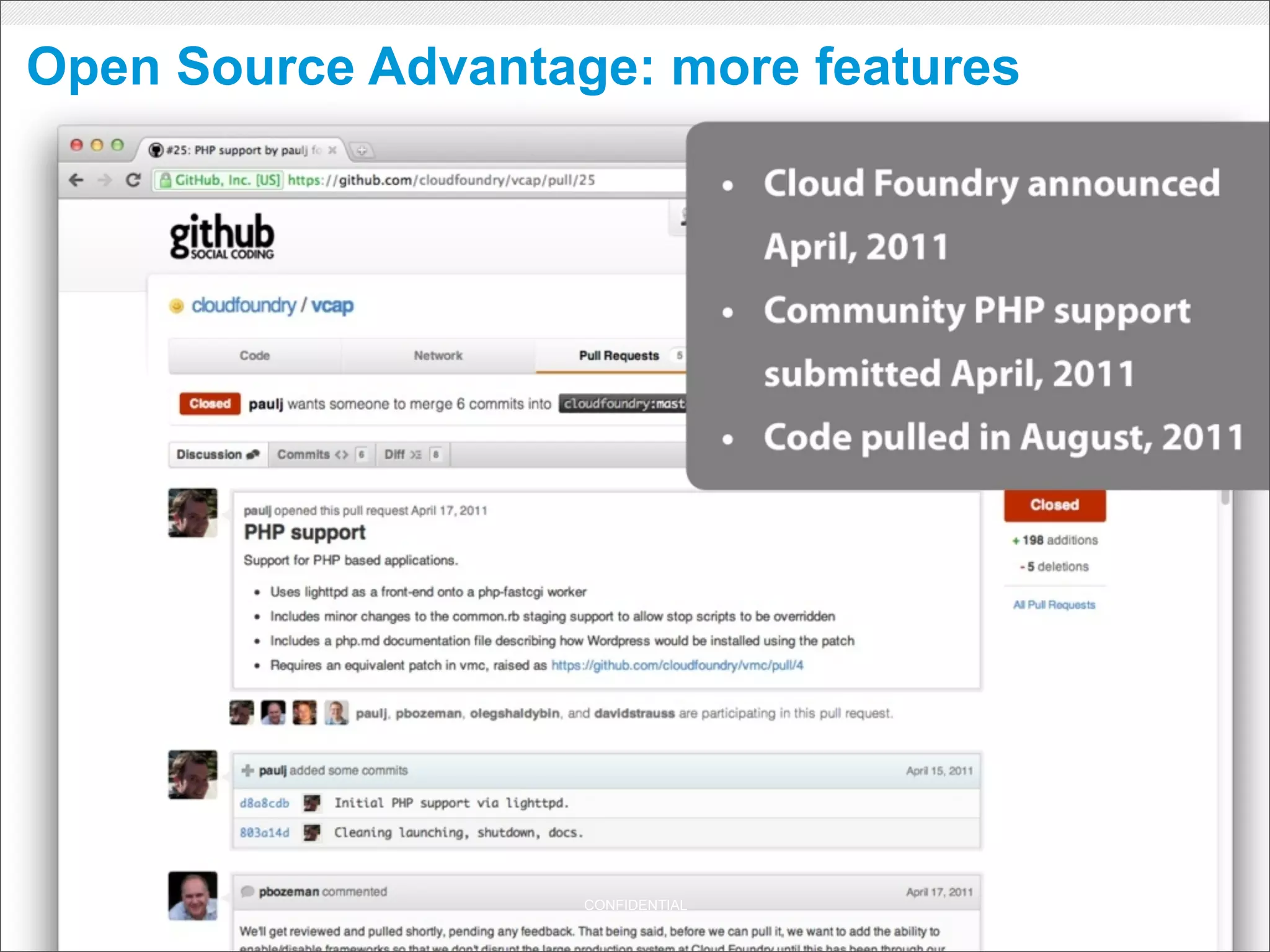Viewport: 1270px width, 952px height.
Task: Click the second participant avatar in the row
Action: coord(273,713)
